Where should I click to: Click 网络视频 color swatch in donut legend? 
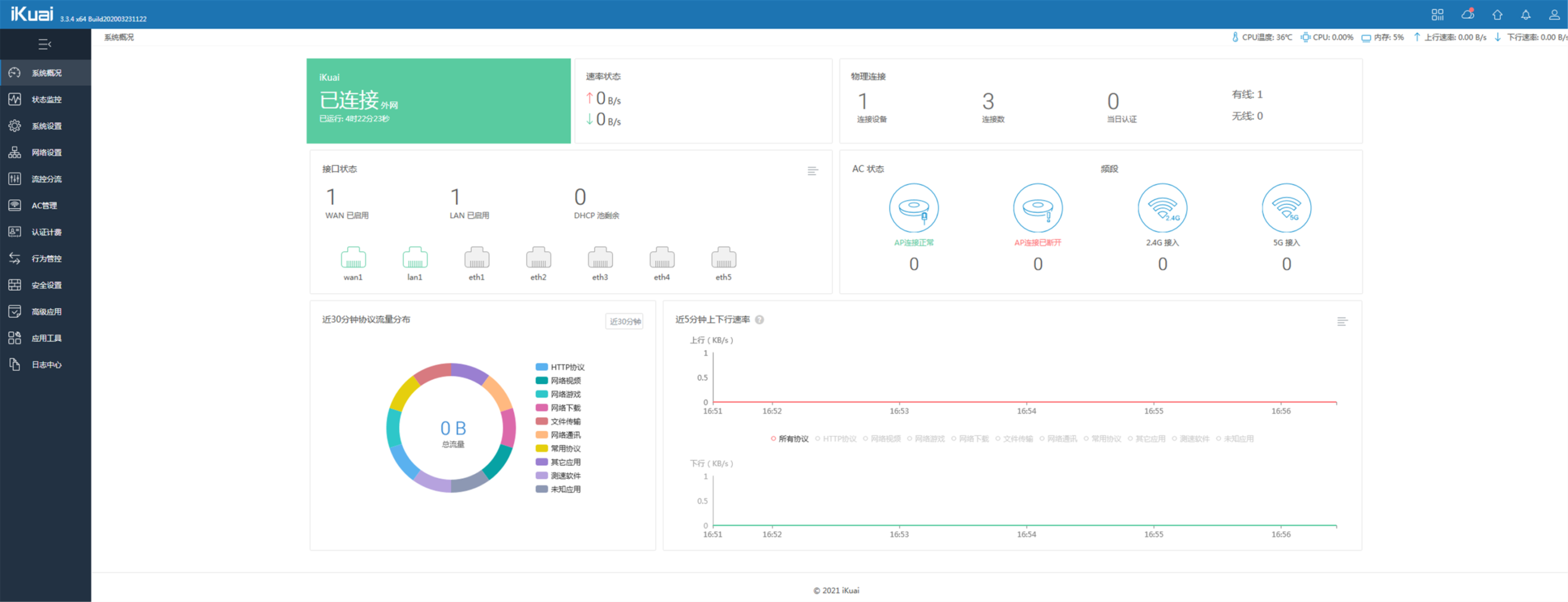(x=541, y=381)
